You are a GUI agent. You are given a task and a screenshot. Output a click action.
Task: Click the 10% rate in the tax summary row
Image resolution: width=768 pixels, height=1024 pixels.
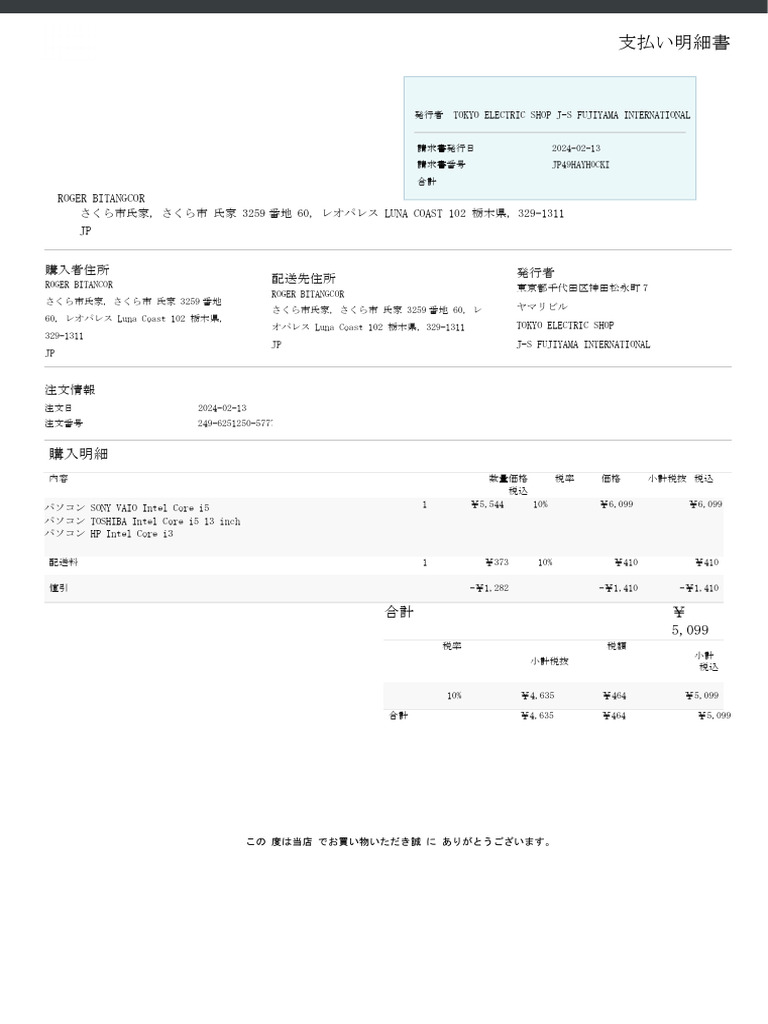tap(455, 696)
